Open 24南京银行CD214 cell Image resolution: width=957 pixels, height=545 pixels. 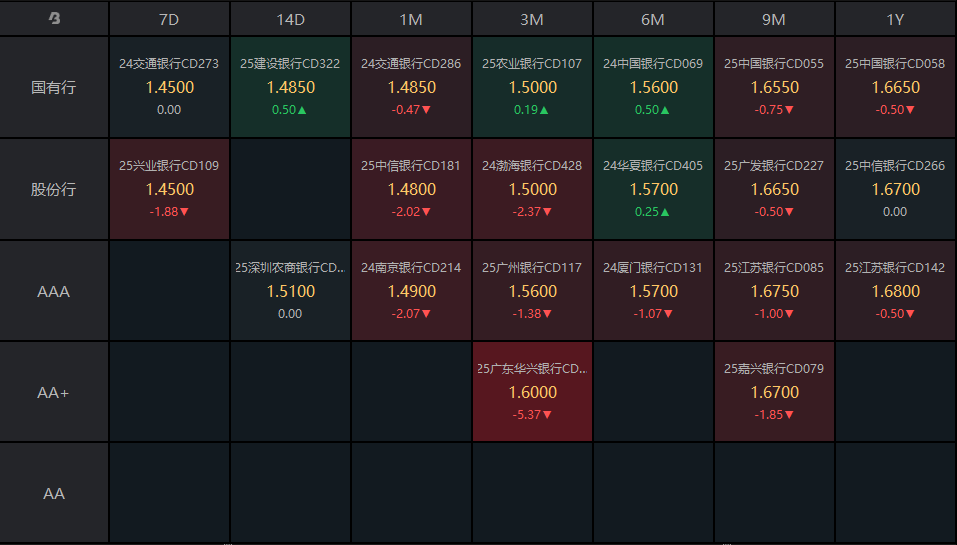(411, 291)
